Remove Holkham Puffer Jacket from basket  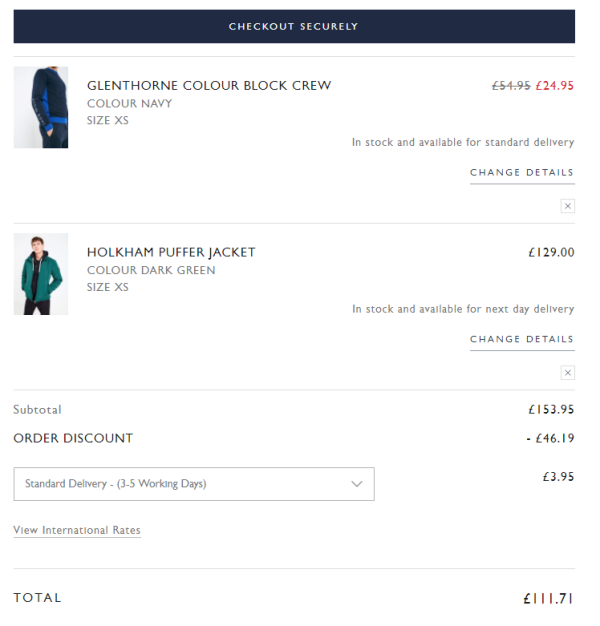point(567,372)
